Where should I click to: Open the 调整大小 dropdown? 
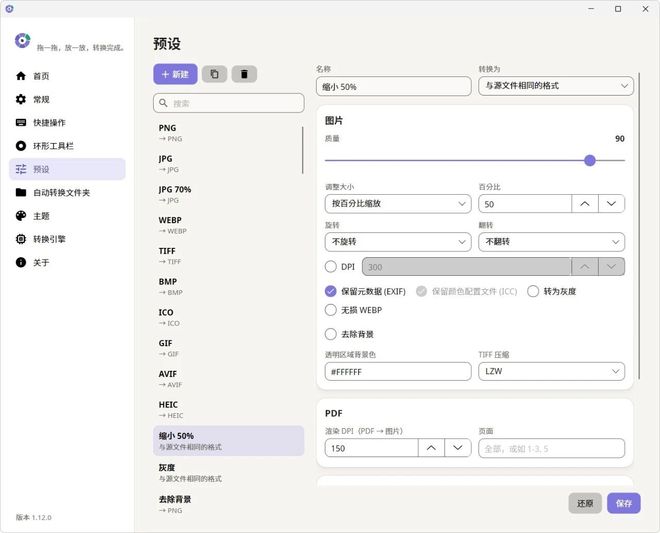[x=398, y=204]
